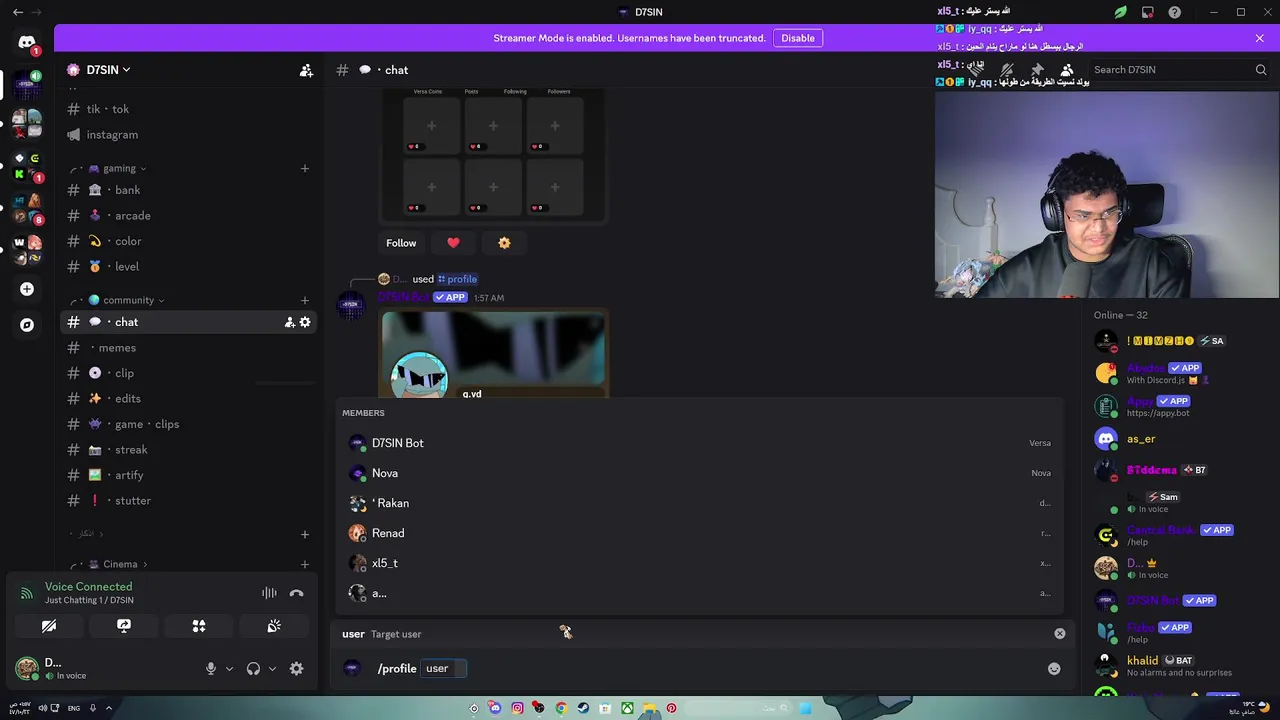Select xl5_t from members list
Viewport: 1280px width, 720px height.
point(700,563)
